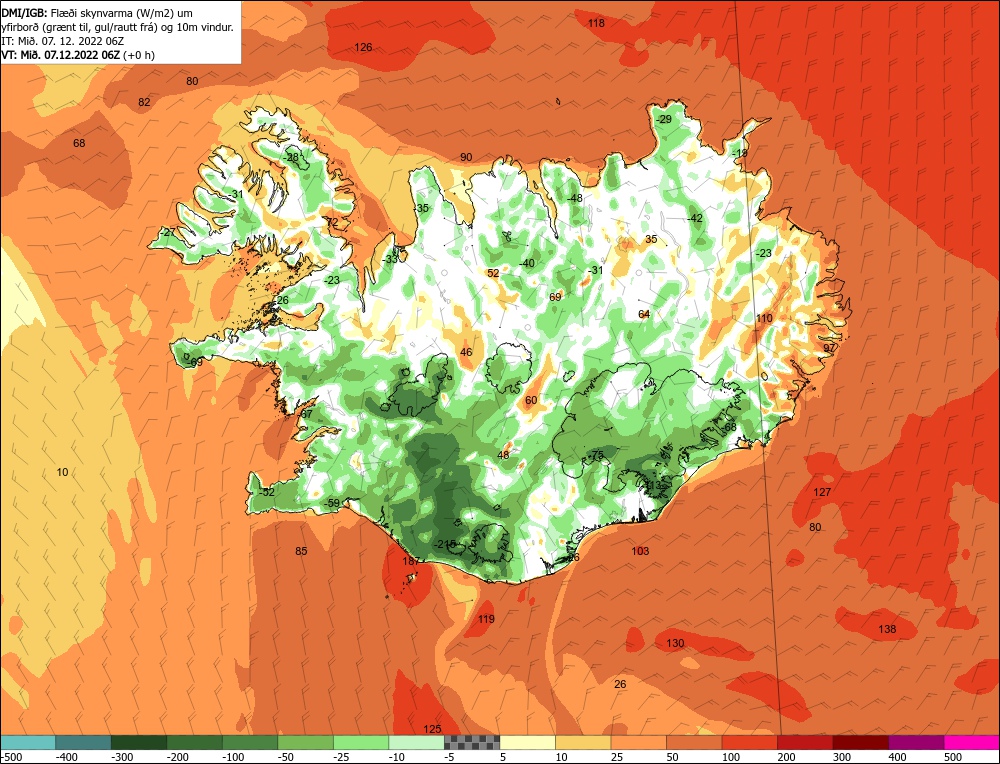Click the dark teal legend swatch for -400 to -300

[84, 742]
